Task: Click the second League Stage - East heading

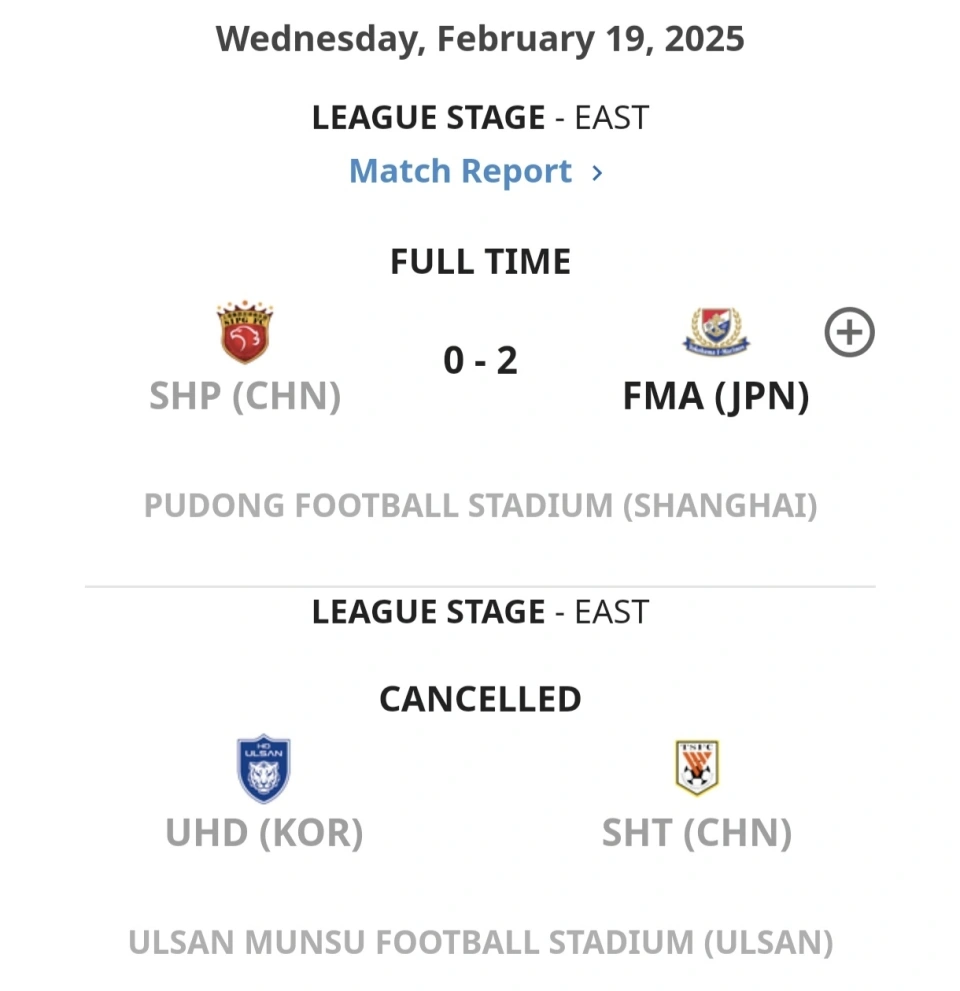Action: [480, 612]
